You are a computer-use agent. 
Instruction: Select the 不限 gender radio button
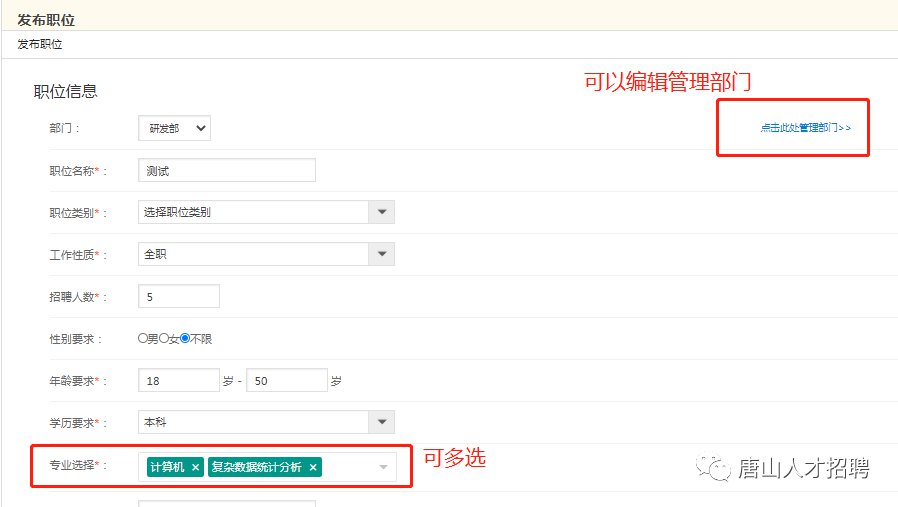tap(184, 338)
